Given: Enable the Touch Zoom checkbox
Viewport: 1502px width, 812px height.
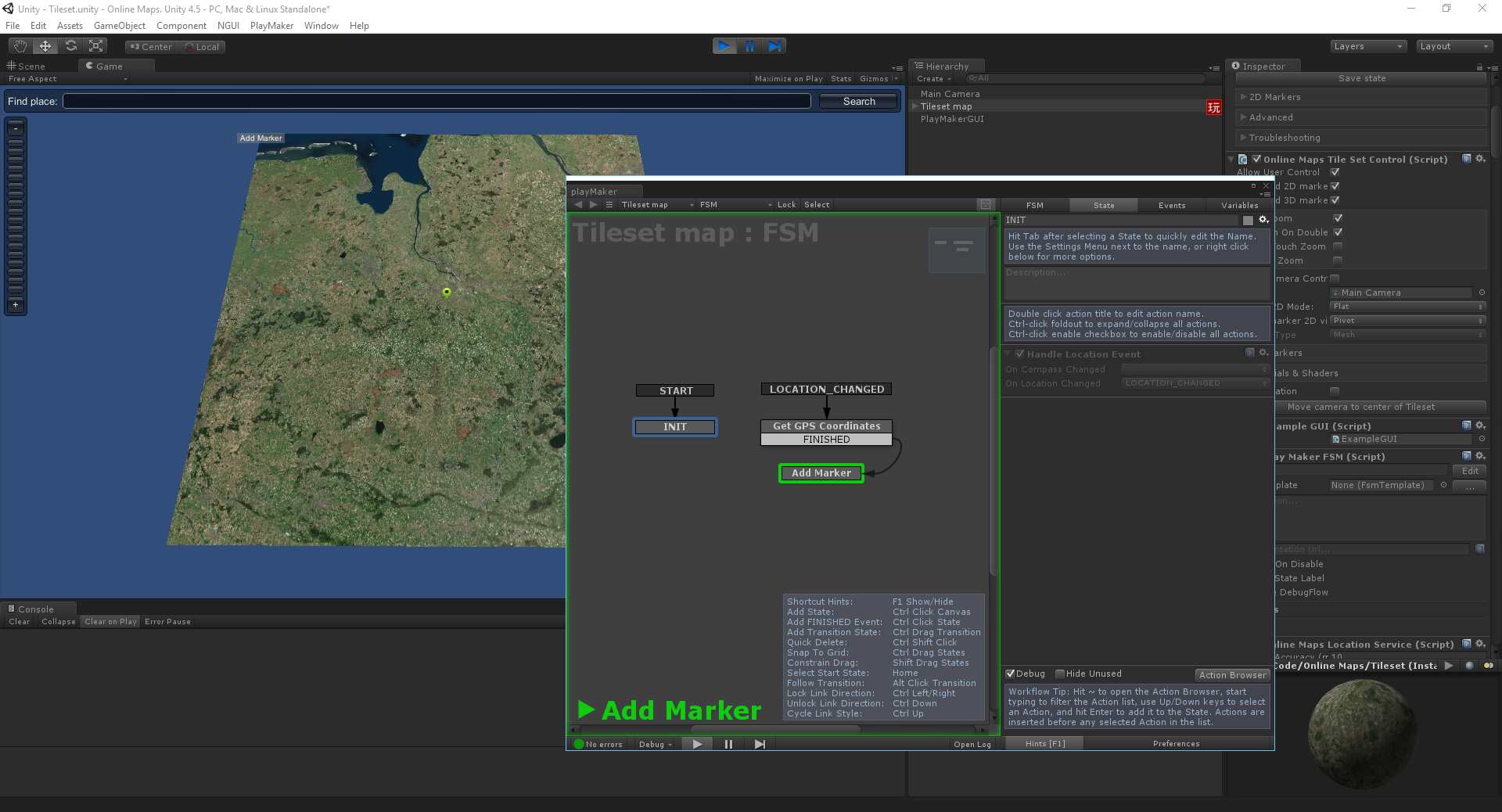Looking at the screenshot, I should [1338, 246].
